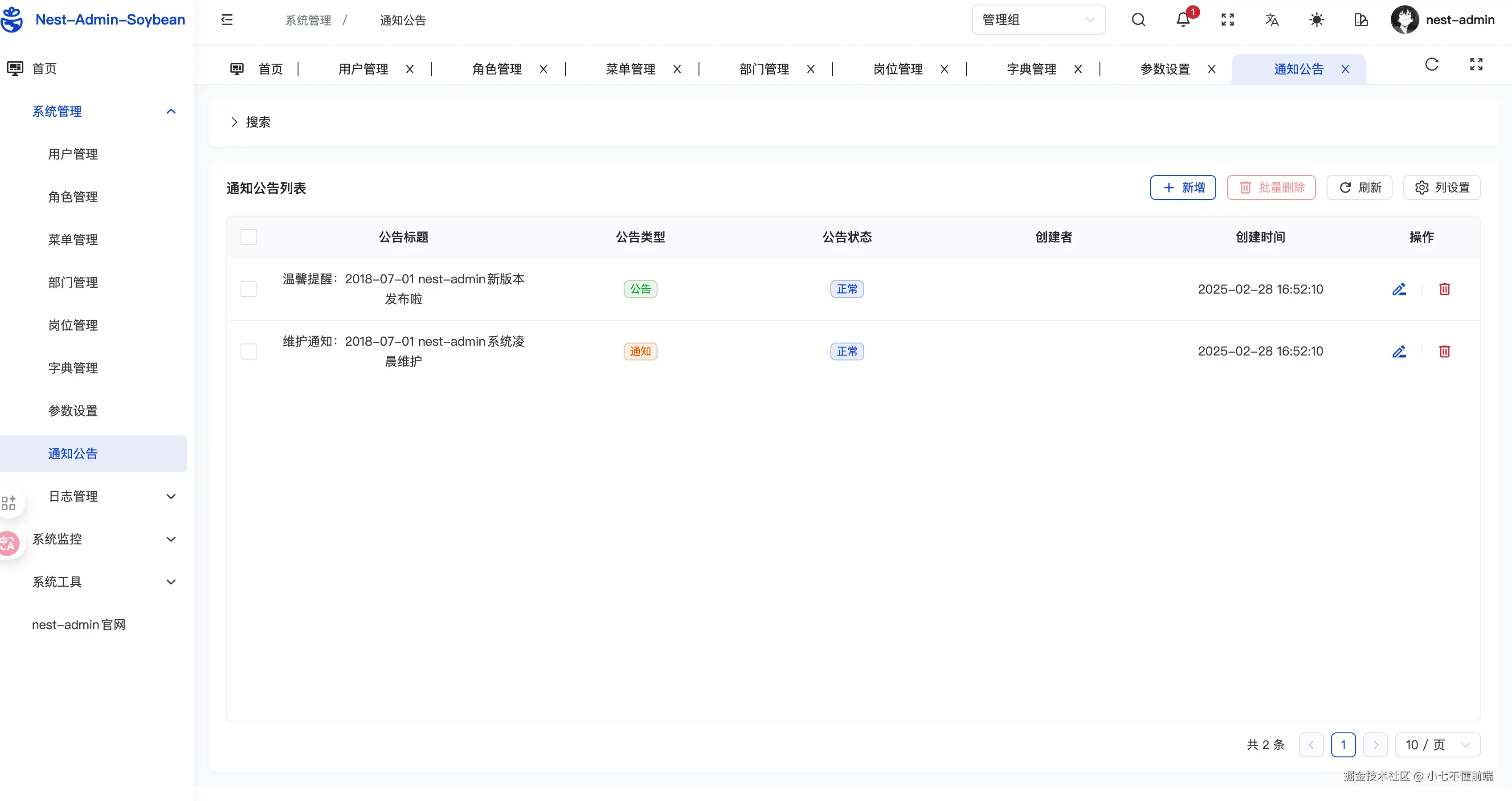Reload page with tab bar refresh icon
Image resolution: width=1512 pixels, height=801 pixels.
point(1431,65)
